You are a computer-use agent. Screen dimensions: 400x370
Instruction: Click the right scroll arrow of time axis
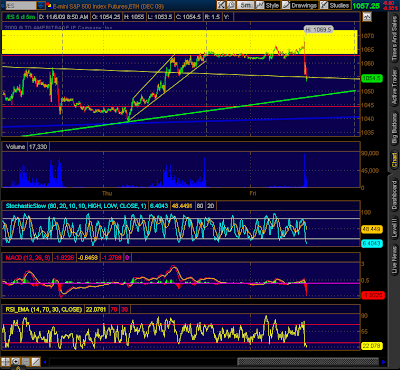(x=383, y=362)
